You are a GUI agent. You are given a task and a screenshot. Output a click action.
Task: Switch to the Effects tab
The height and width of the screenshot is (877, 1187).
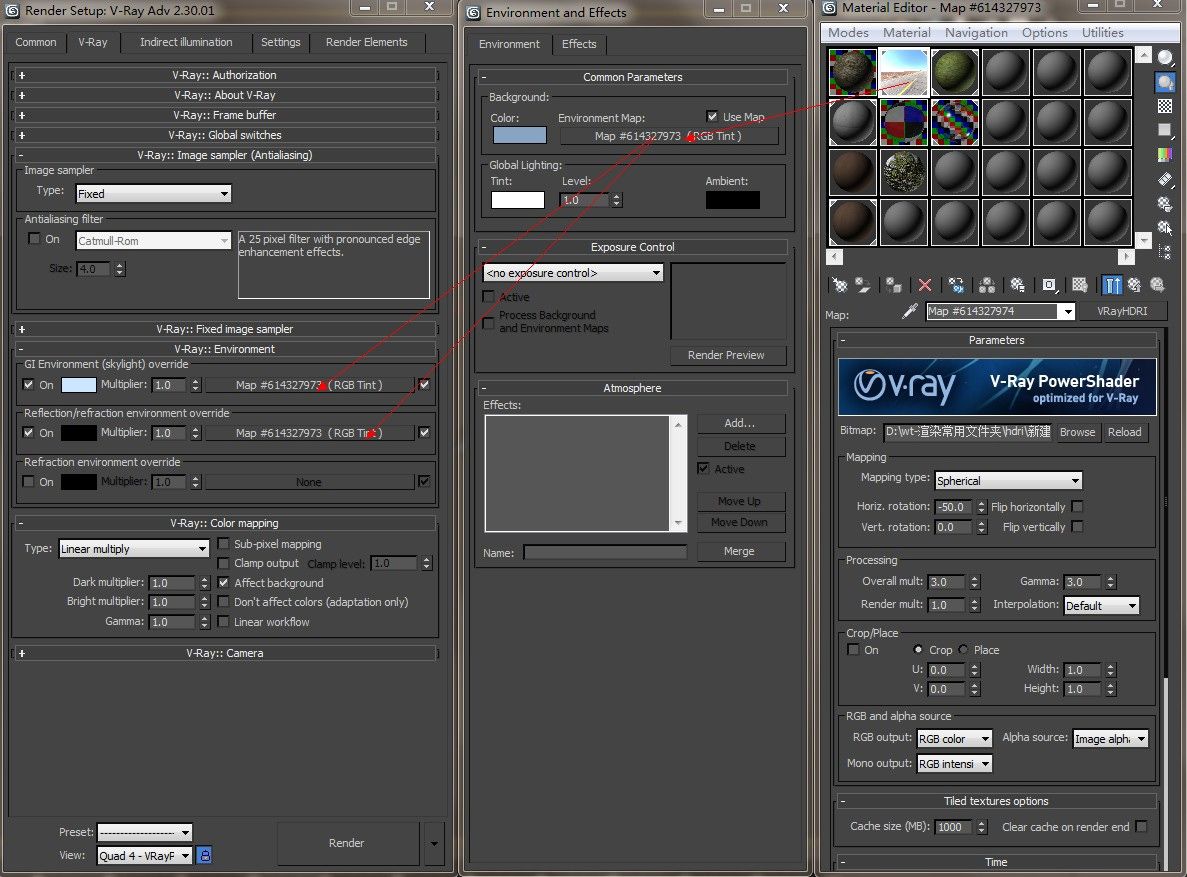tap(579, 44)
